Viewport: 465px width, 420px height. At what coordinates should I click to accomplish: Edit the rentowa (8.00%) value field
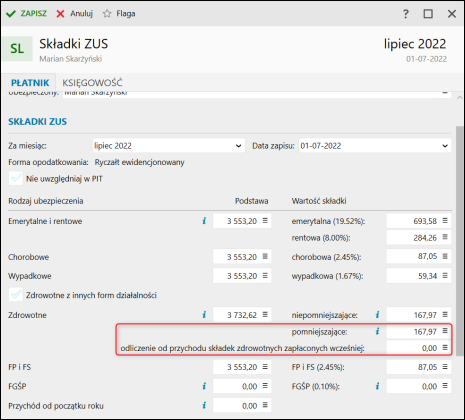tap(419, 238)
